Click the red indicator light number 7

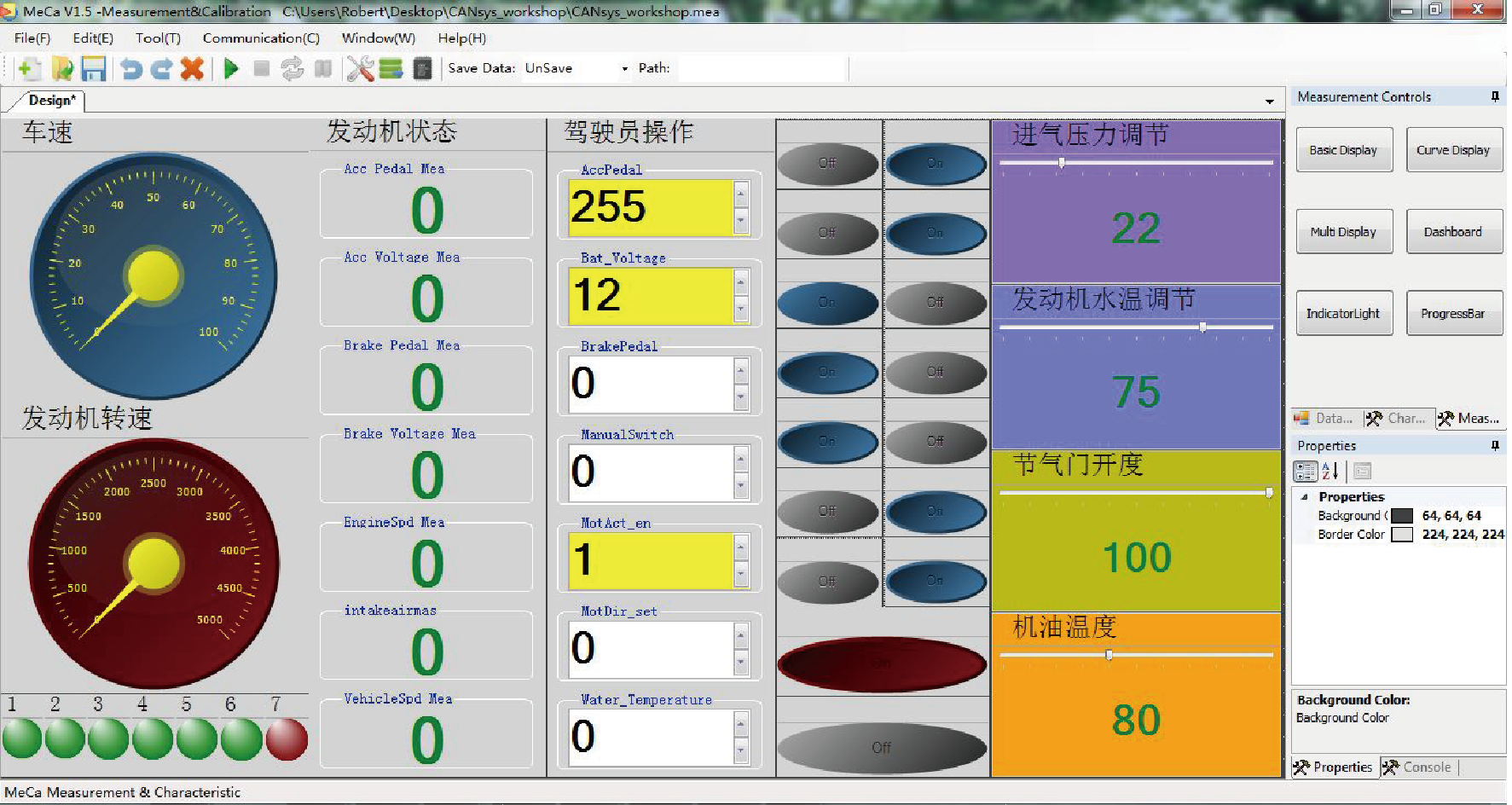click(x=287, y=738)
